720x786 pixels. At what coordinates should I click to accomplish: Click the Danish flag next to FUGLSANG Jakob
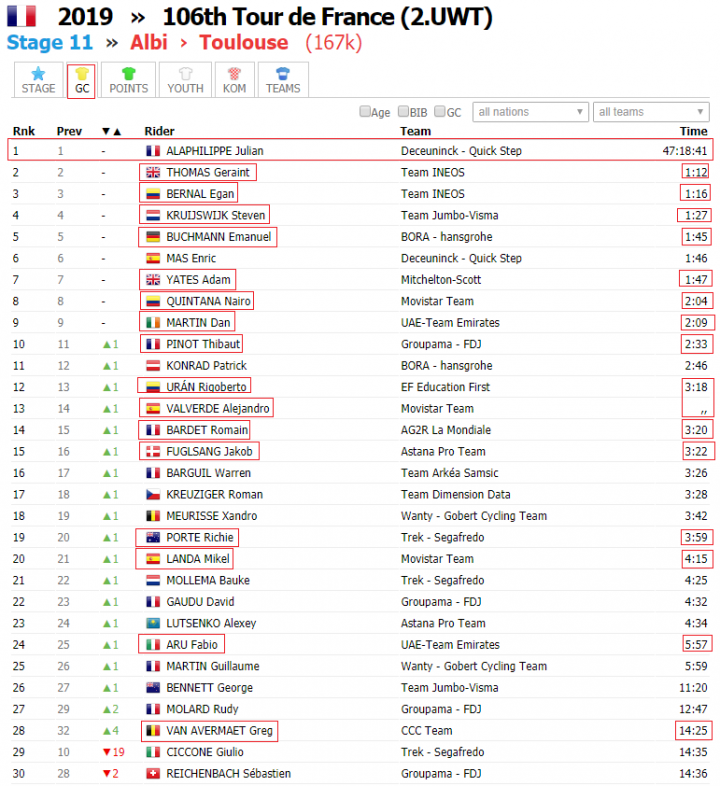tap(153, 452)
